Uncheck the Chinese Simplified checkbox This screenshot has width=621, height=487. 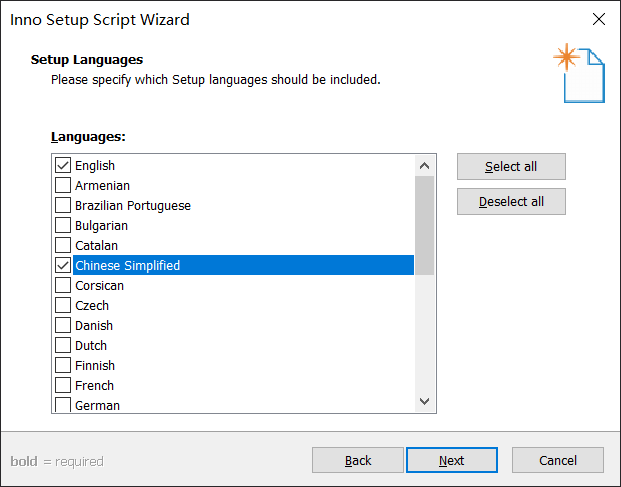[63, 265]
